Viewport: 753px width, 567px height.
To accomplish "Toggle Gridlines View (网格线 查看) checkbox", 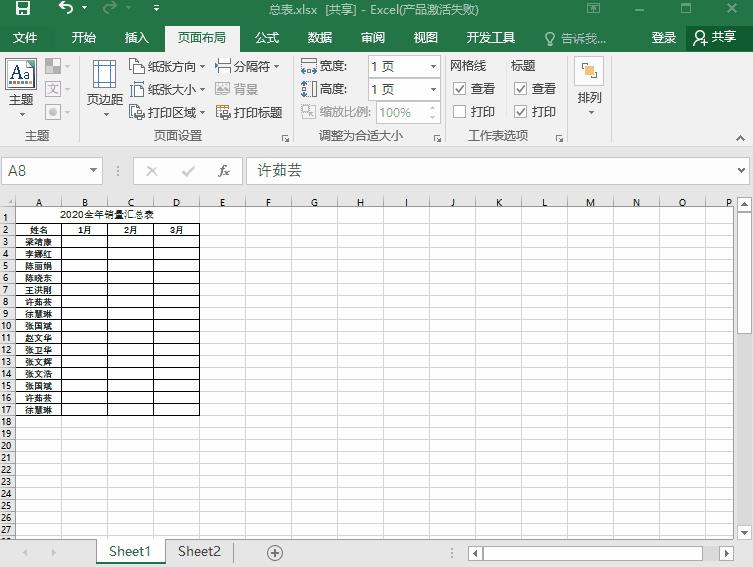I will point(460,88).
